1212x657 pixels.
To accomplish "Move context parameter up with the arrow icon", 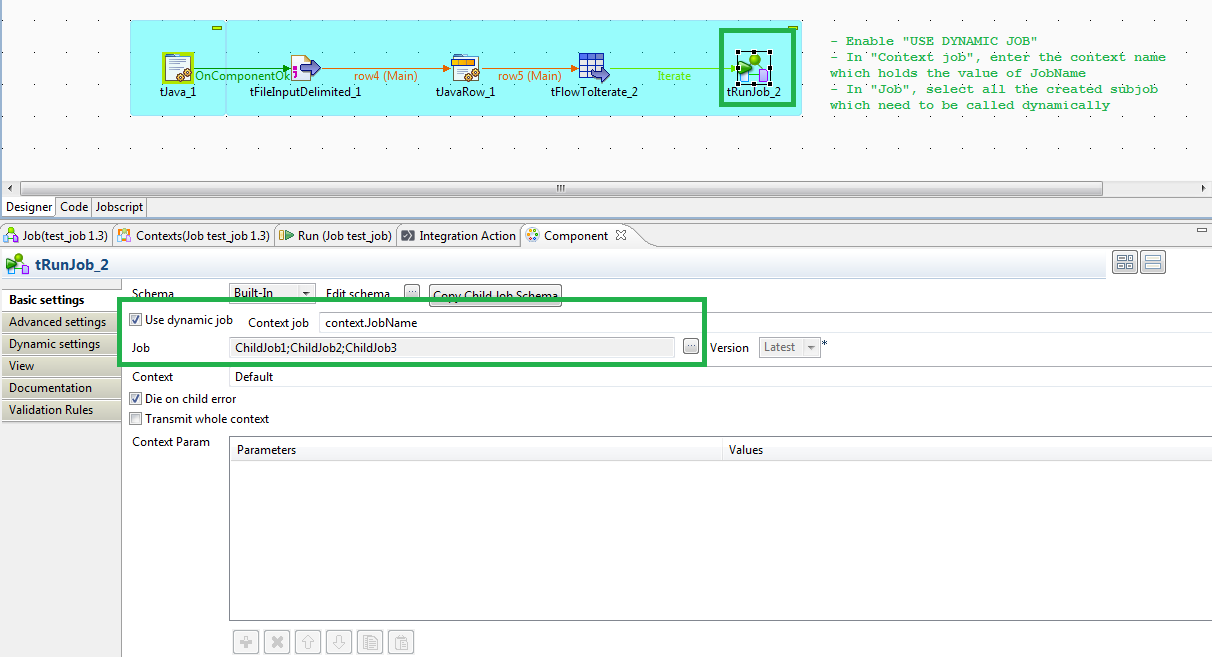I will click(307, 642).
